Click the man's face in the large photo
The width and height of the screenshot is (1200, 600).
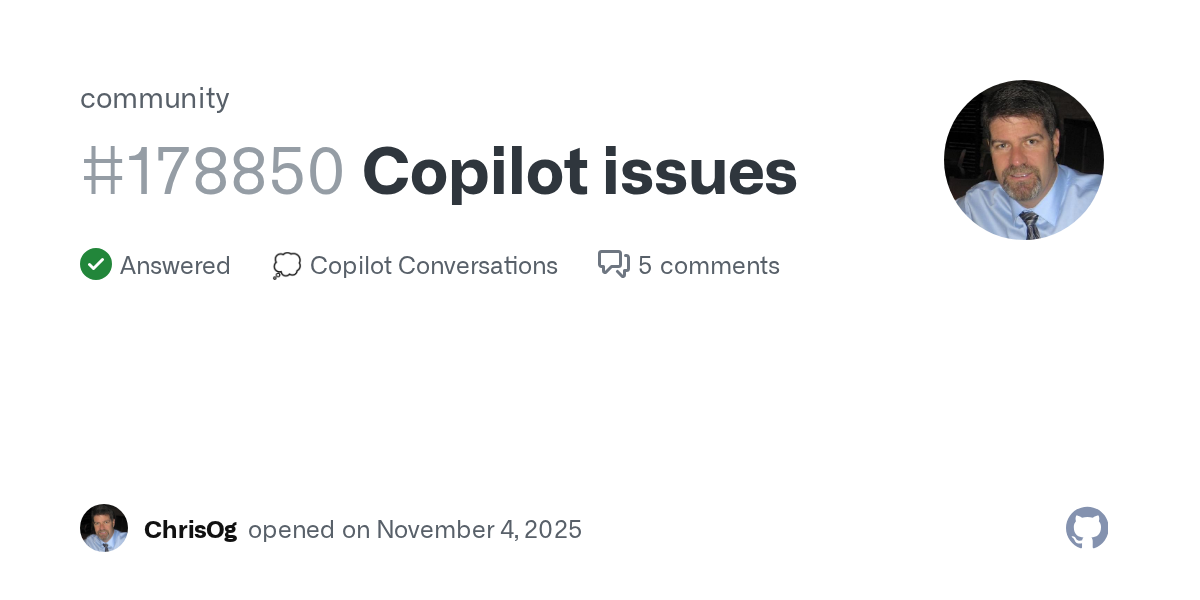coord(1020,150)
